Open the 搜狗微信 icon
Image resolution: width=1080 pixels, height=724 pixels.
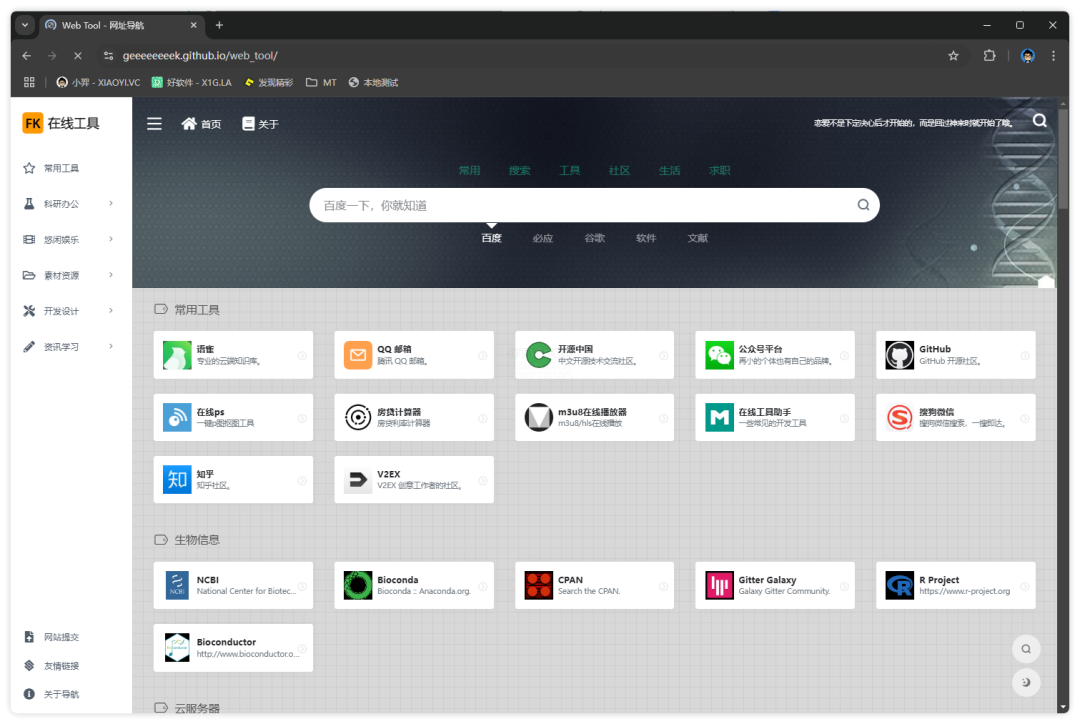tap(900, 417)
